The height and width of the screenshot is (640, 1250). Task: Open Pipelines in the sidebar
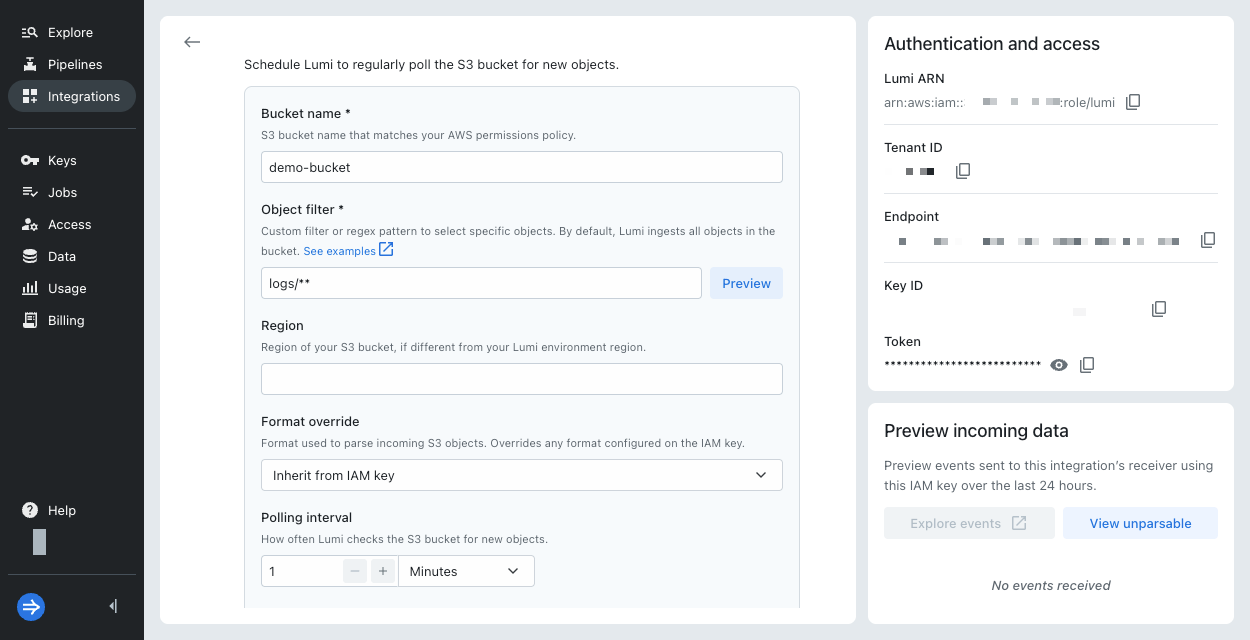click(x=71, y=64)
